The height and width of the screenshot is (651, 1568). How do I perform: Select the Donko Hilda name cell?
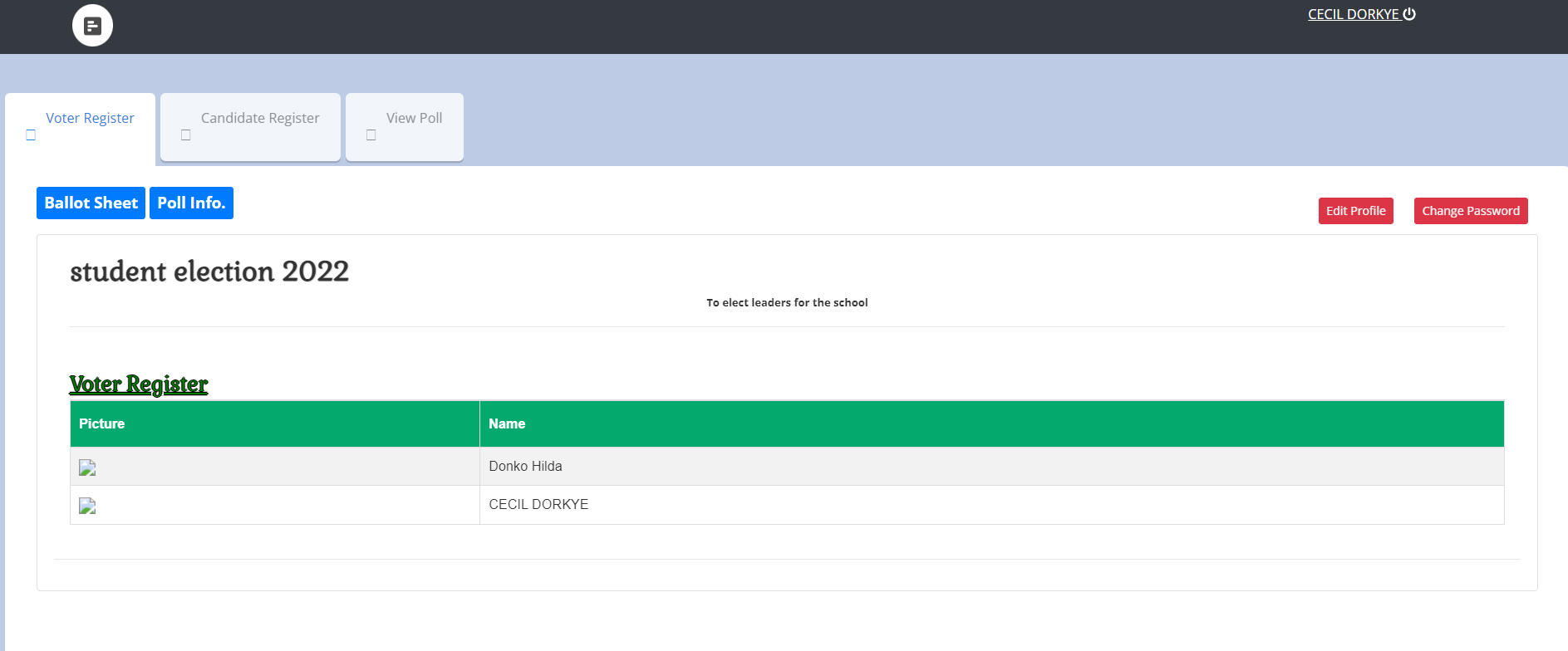[525, 467]
